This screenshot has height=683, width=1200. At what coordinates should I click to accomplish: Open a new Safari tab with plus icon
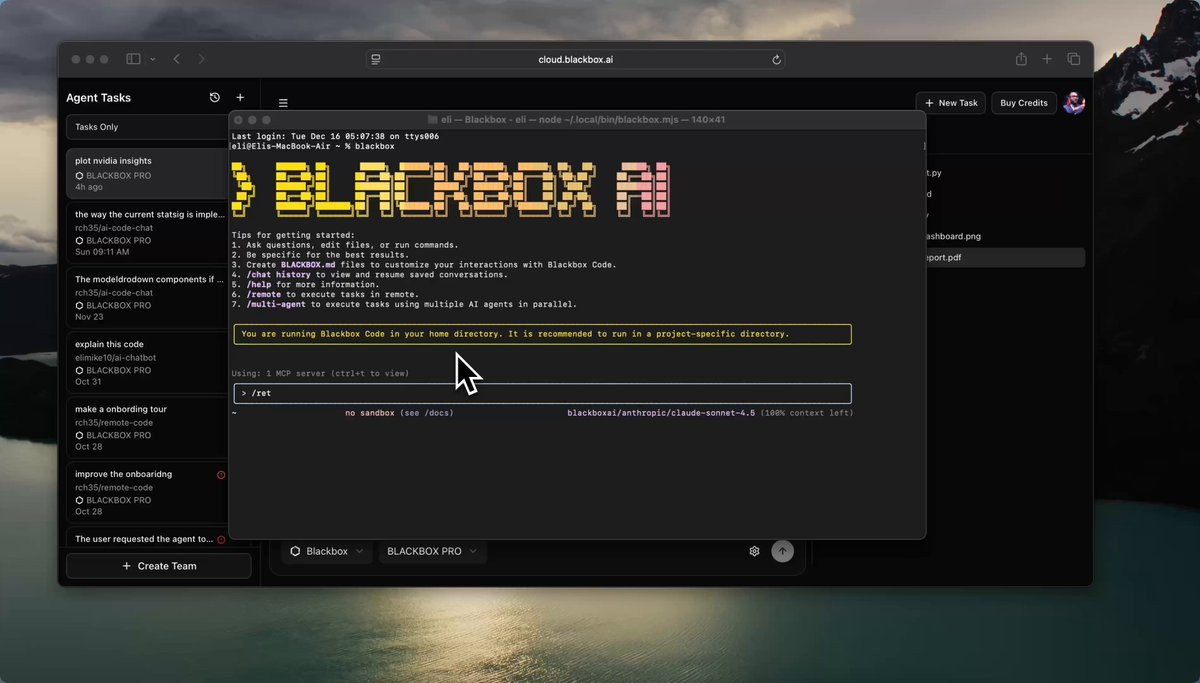[1047, 60]
